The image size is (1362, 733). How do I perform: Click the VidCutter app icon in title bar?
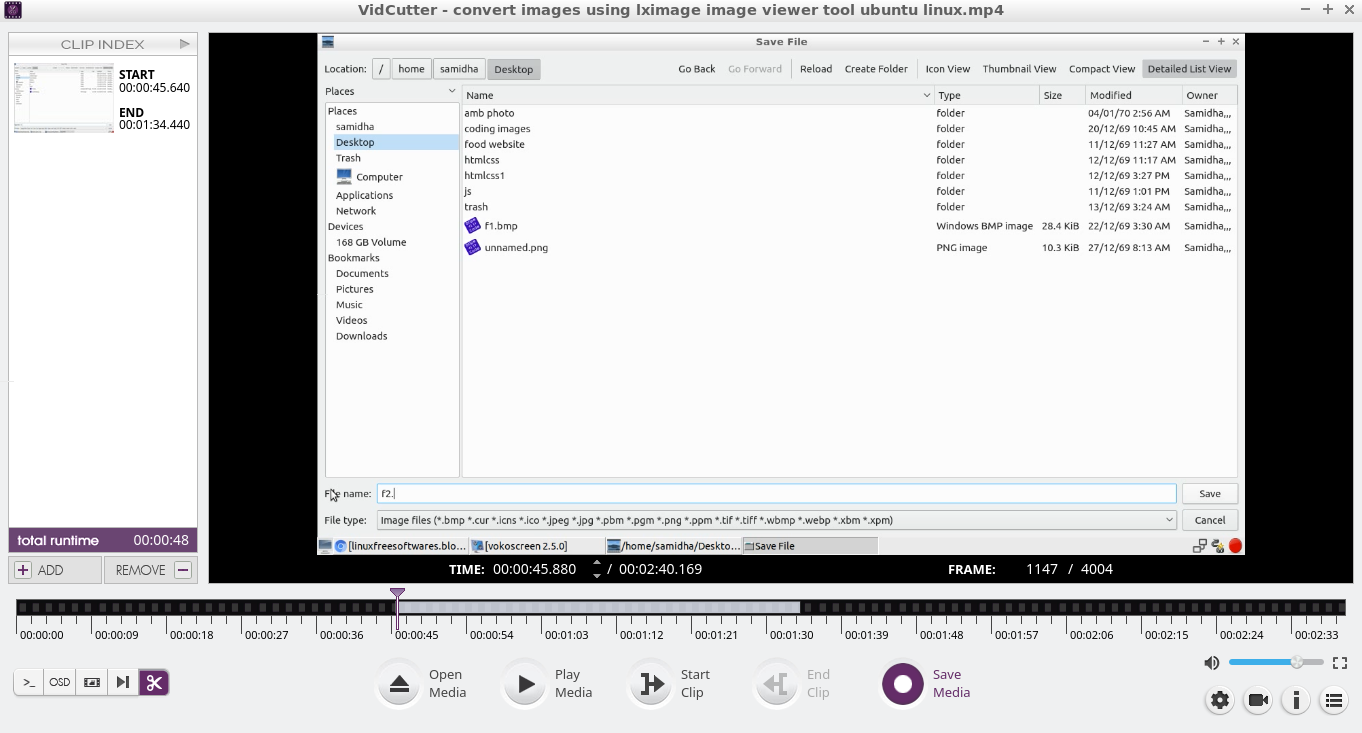[12, 10]
